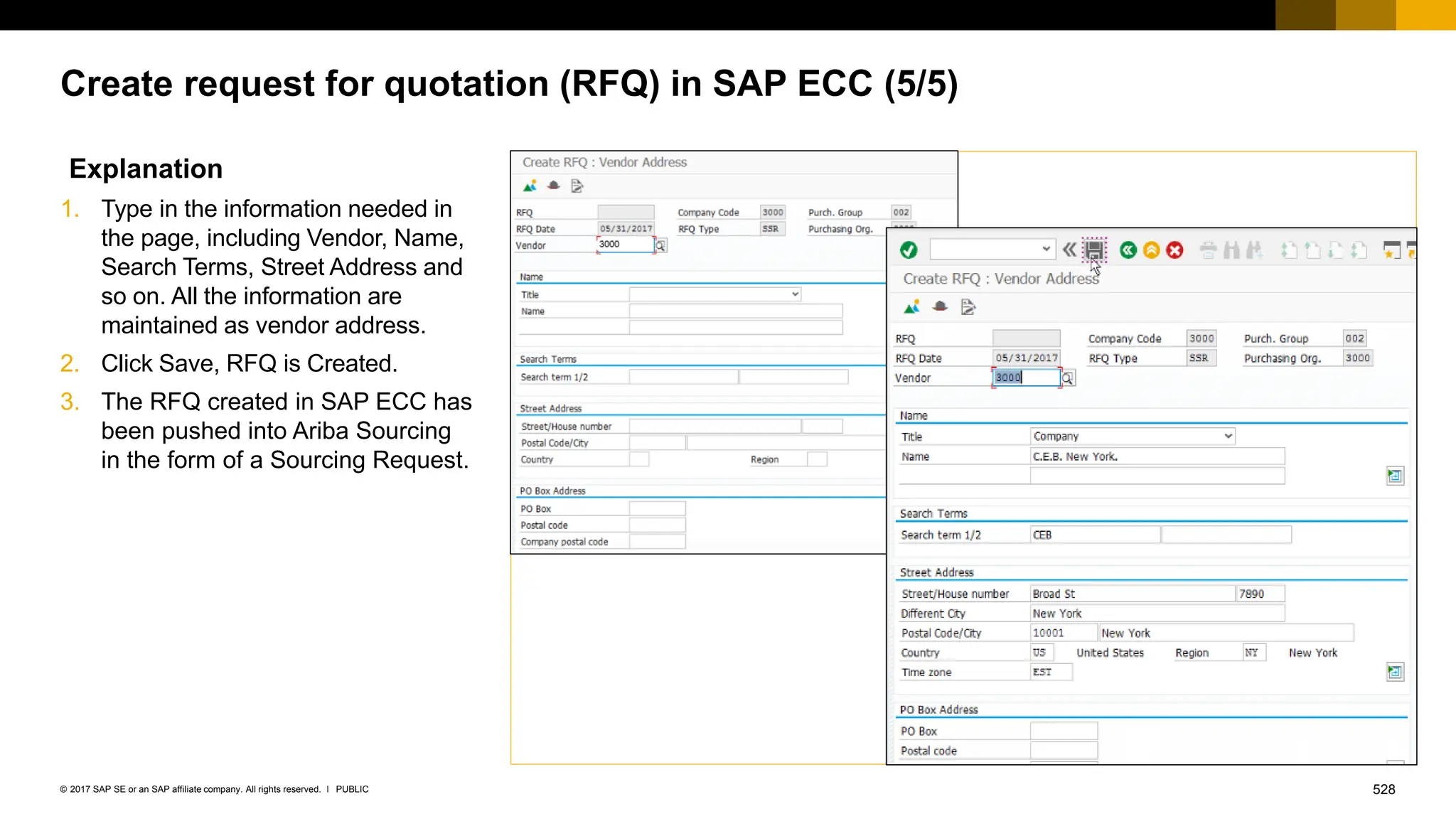This screenshot has width=1456, height=819.
Task: Click search help icon next to Vendor field
Action: click(1068, 378)
